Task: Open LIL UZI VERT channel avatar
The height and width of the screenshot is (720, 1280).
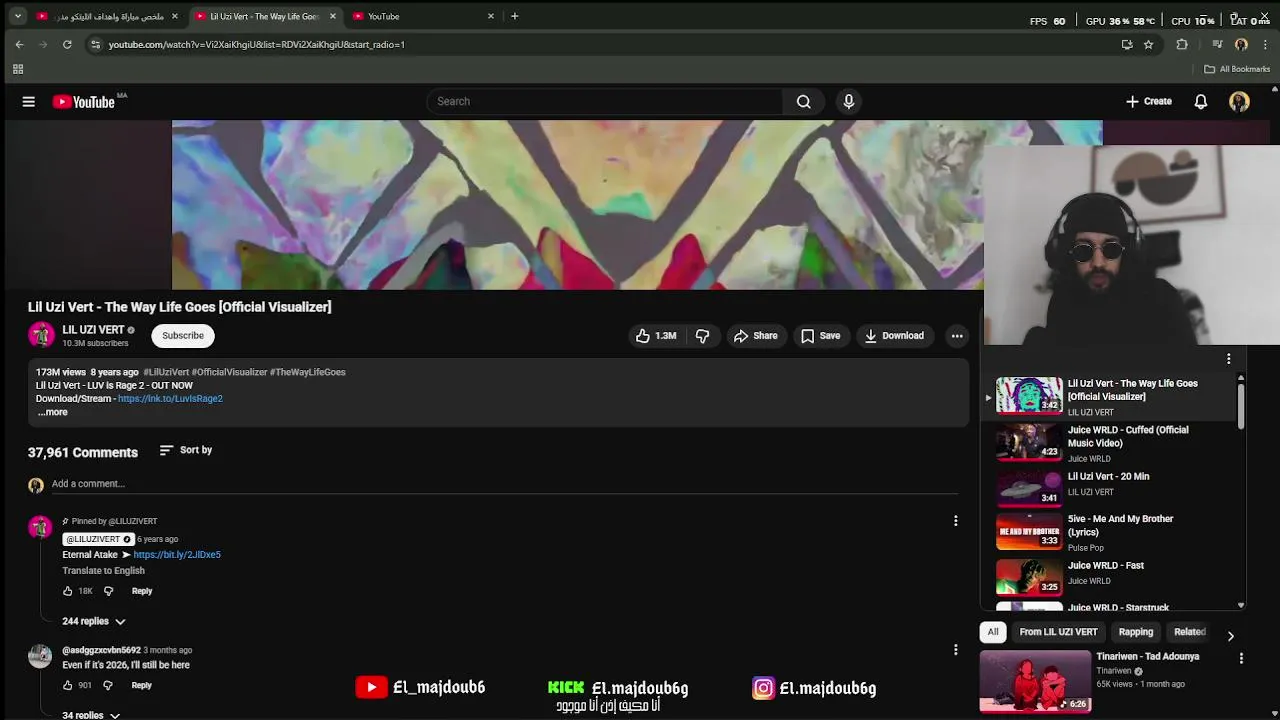Action: pyautogui.click(x=41, y=335)
